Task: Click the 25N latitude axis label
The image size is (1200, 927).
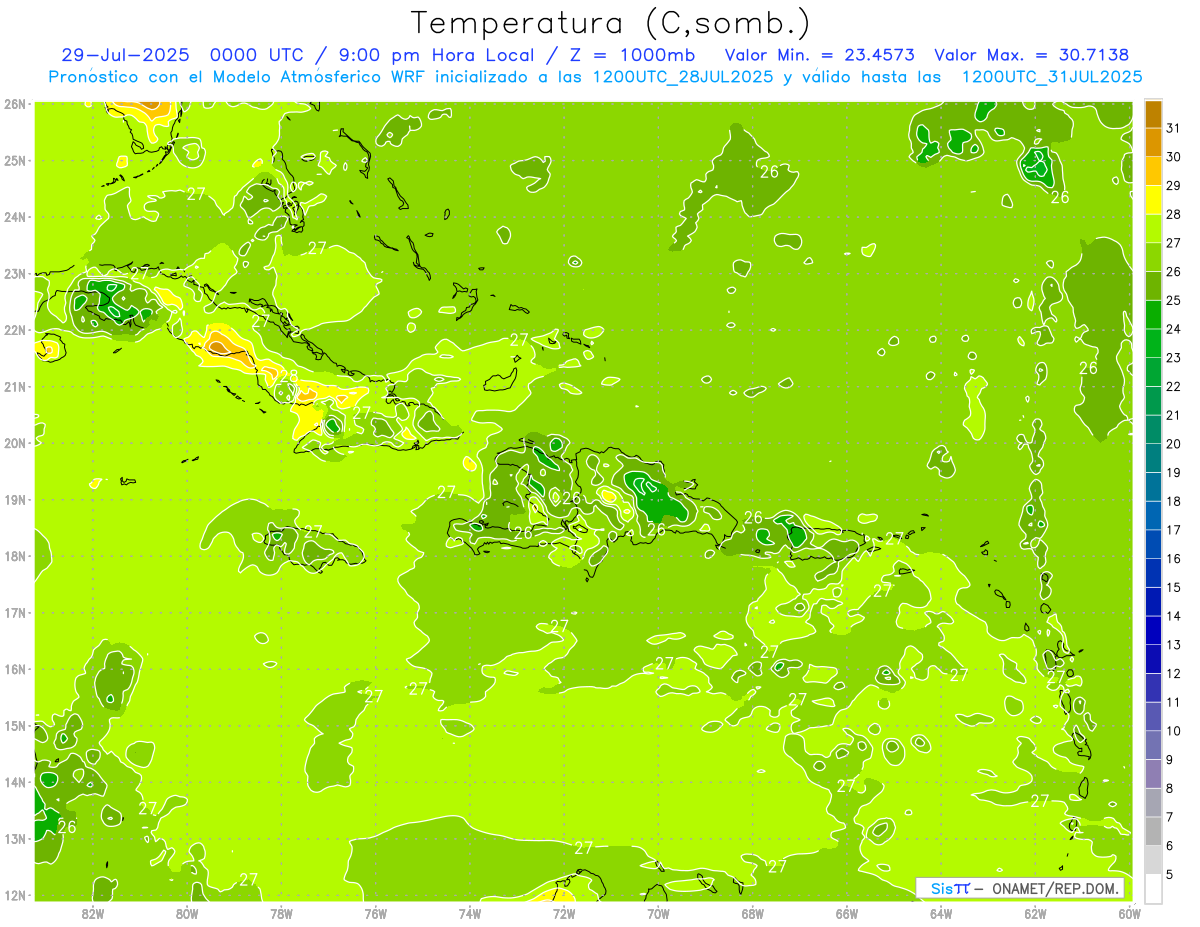Action: click(x=14, y=160)
